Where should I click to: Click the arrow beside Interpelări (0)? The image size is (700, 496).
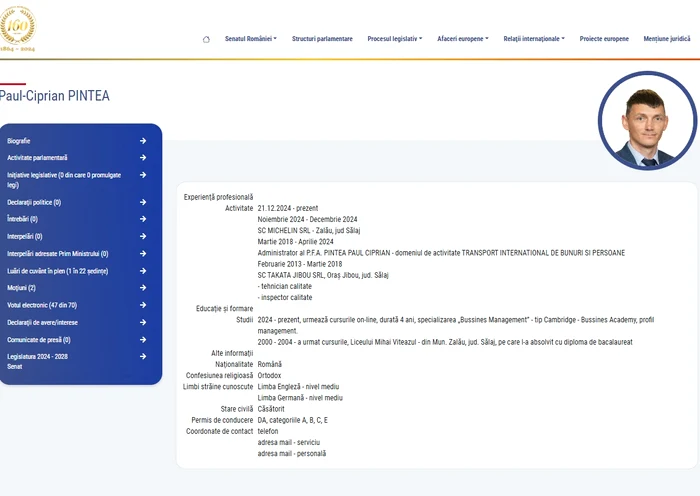143,236
